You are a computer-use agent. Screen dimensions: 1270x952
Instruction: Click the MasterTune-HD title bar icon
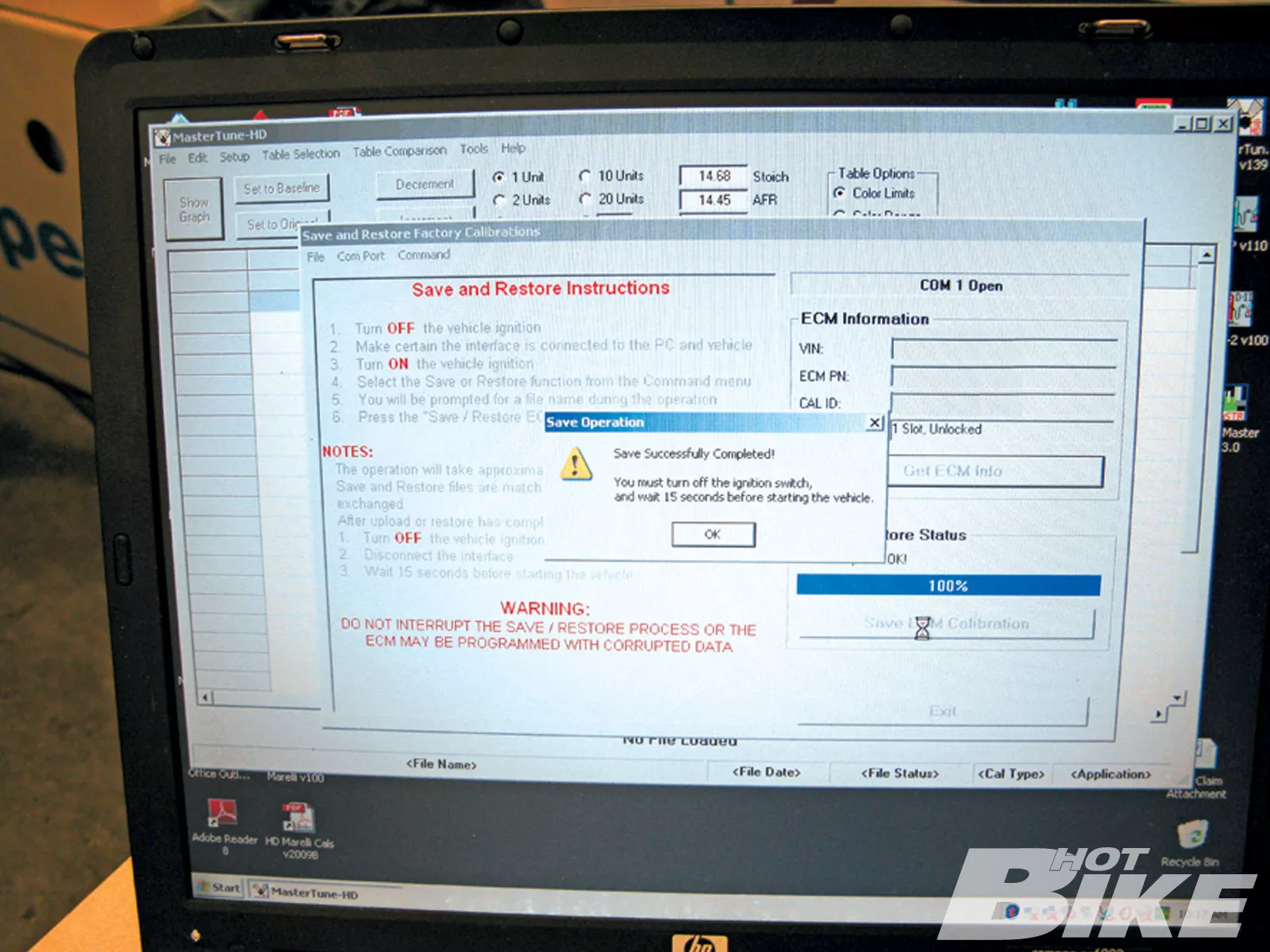click(163, 138)
